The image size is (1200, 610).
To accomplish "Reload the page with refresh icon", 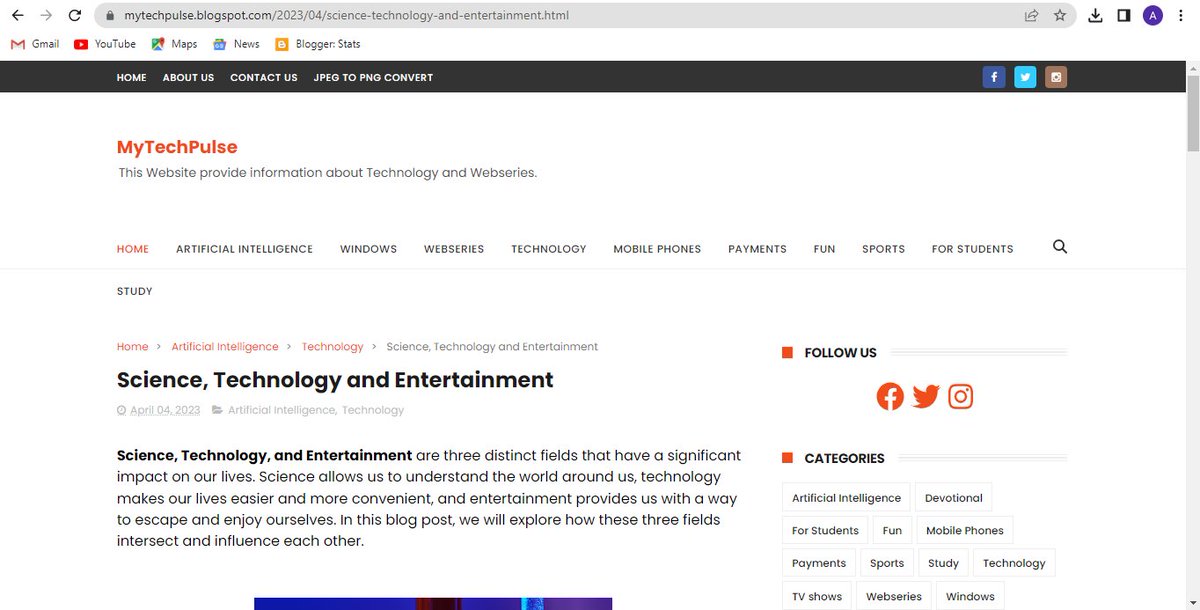I will coord(75,16).
